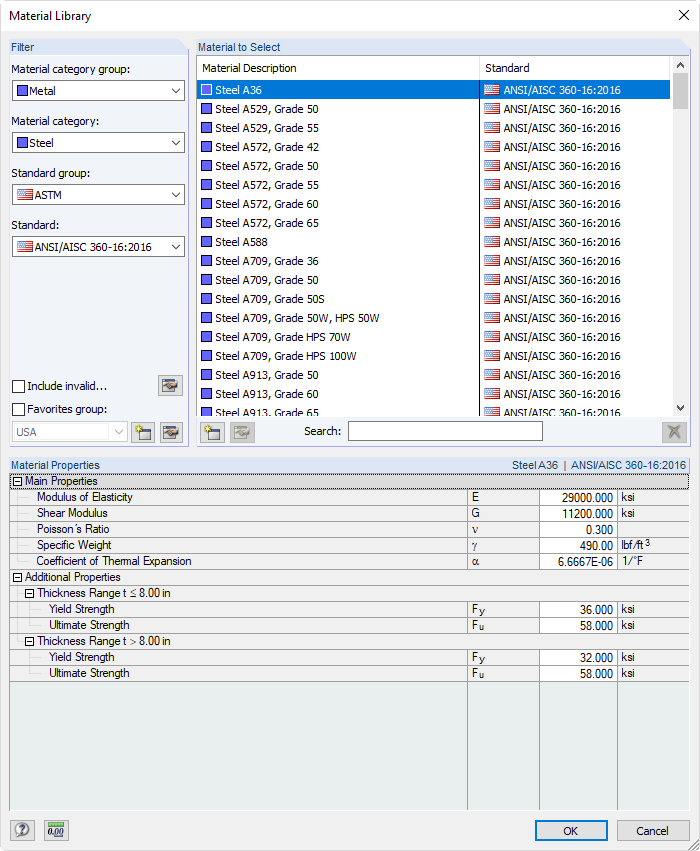The image size is (700, 851).
Task: Select Steel A709, Grade HPS 100W
Action: tap(434, 355)
